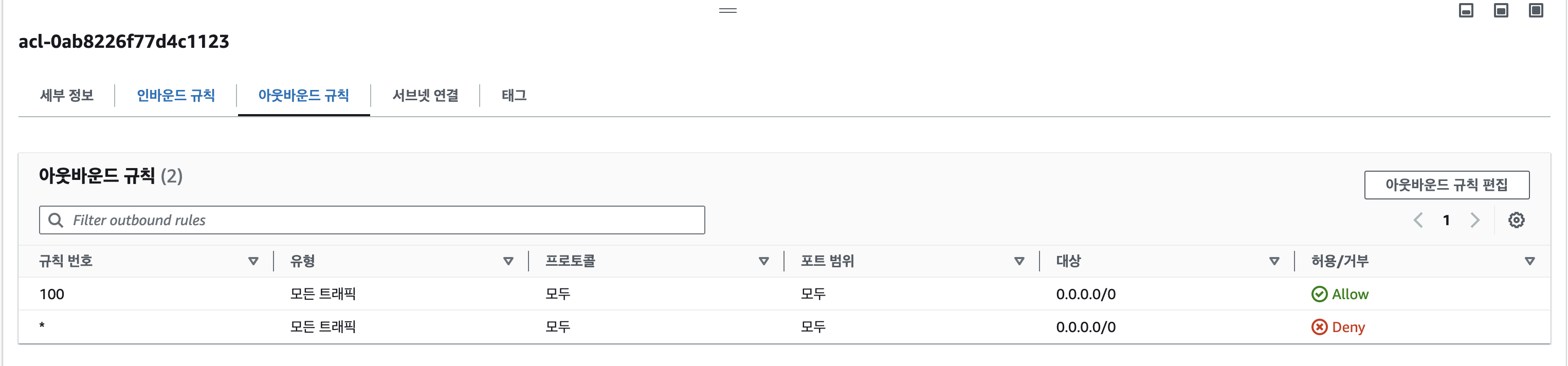The image size is (1568, 366).
Task: Open table preferences gear icon
Action: tap(1516, 220)
